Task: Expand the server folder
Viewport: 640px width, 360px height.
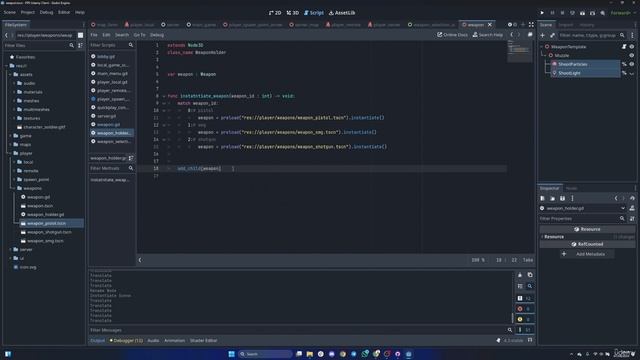Action: pyautogui.click(x=11, y=249)
